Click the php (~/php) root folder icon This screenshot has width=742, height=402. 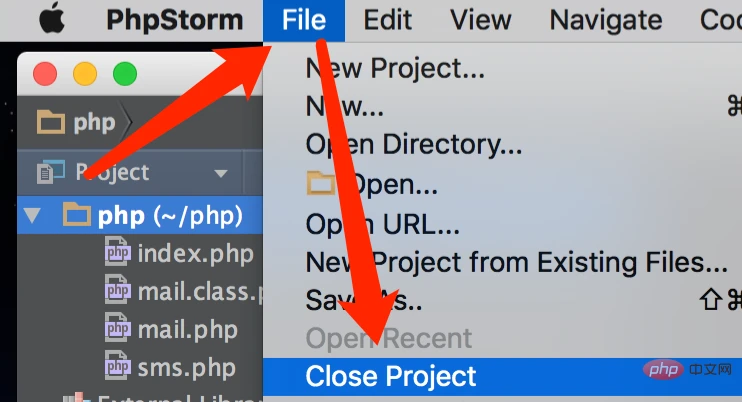[x=77, y=215]
